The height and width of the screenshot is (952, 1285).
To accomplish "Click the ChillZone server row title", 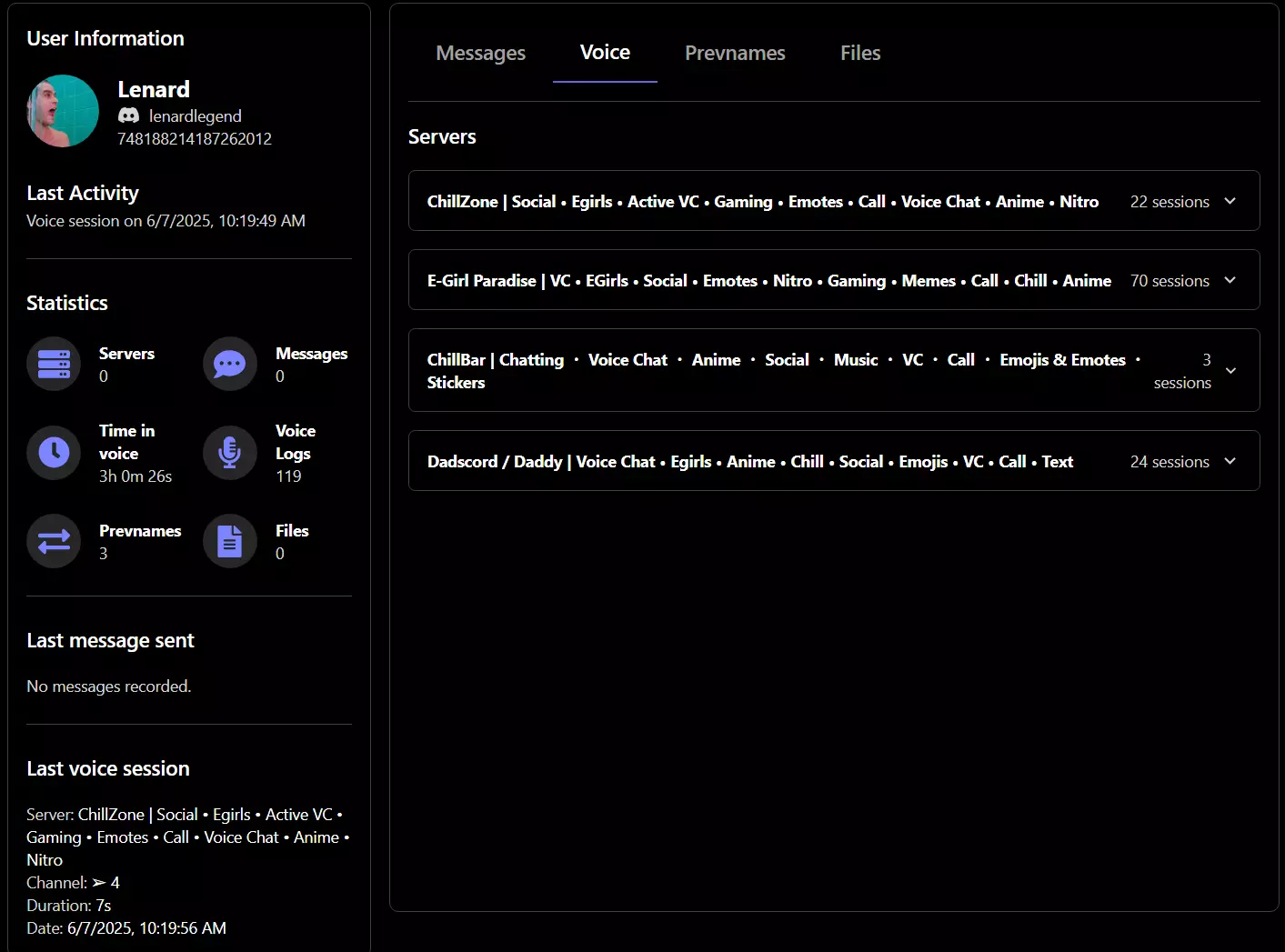I will click(763, 201).
